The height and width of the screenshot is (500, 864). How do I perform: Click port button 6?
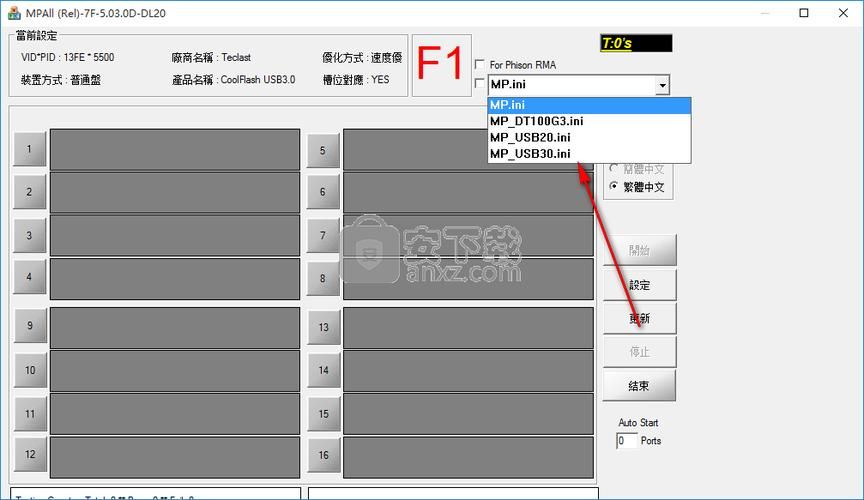pos(323,192)
